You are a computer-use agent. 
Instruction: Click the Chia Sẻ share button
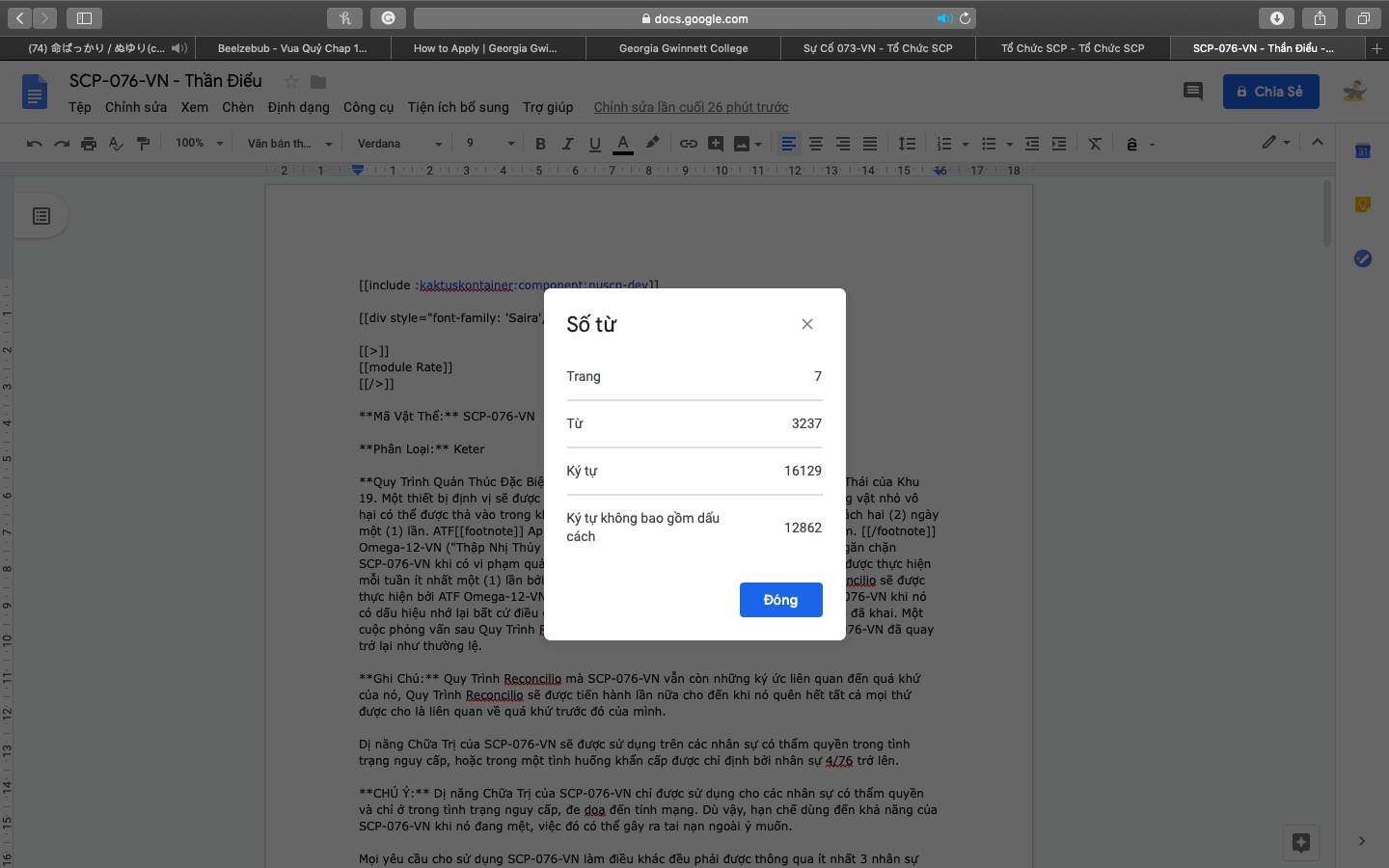(1270, 92)
